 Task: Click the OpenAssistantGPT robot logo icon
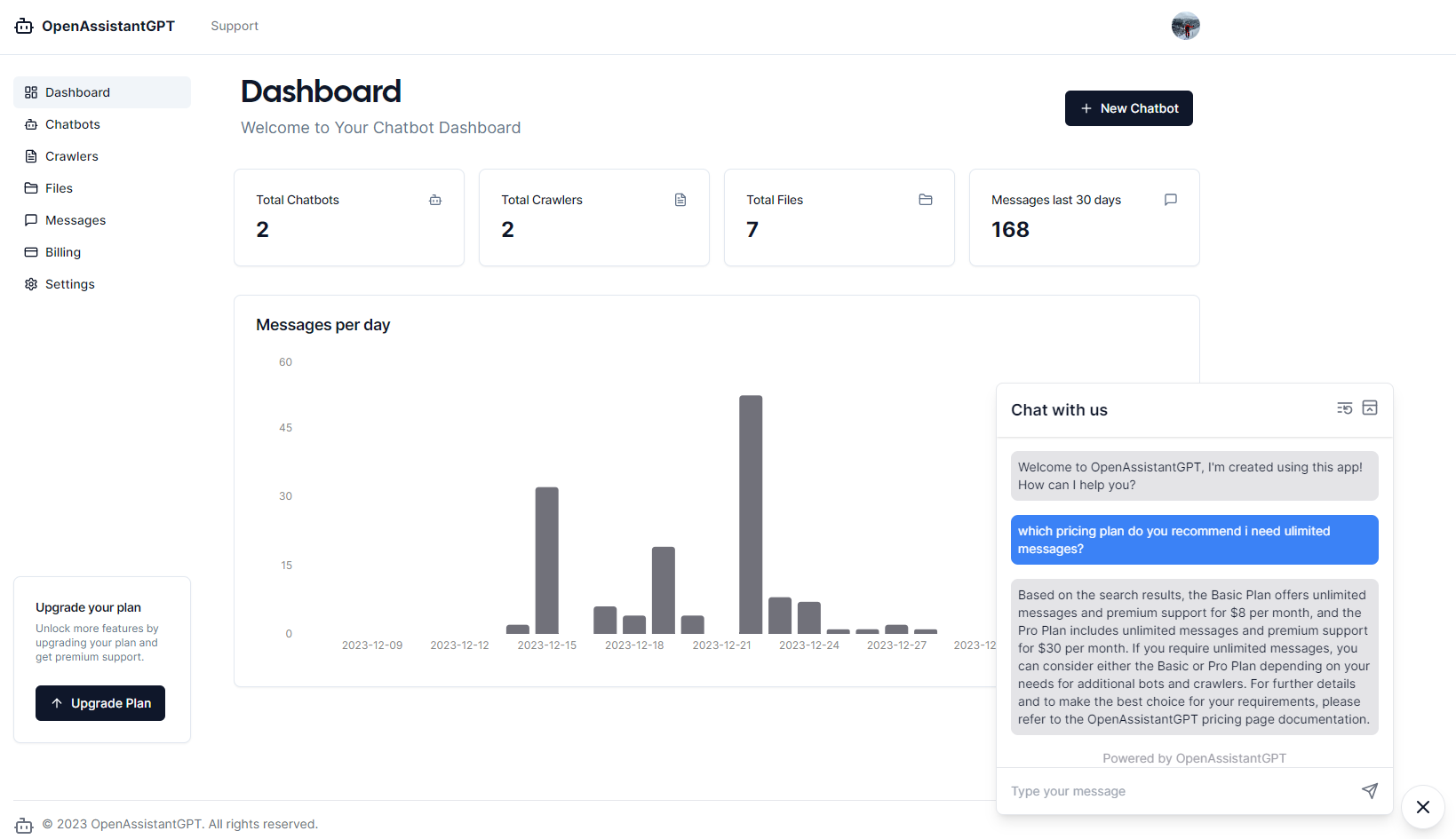(x=24, y=27)
